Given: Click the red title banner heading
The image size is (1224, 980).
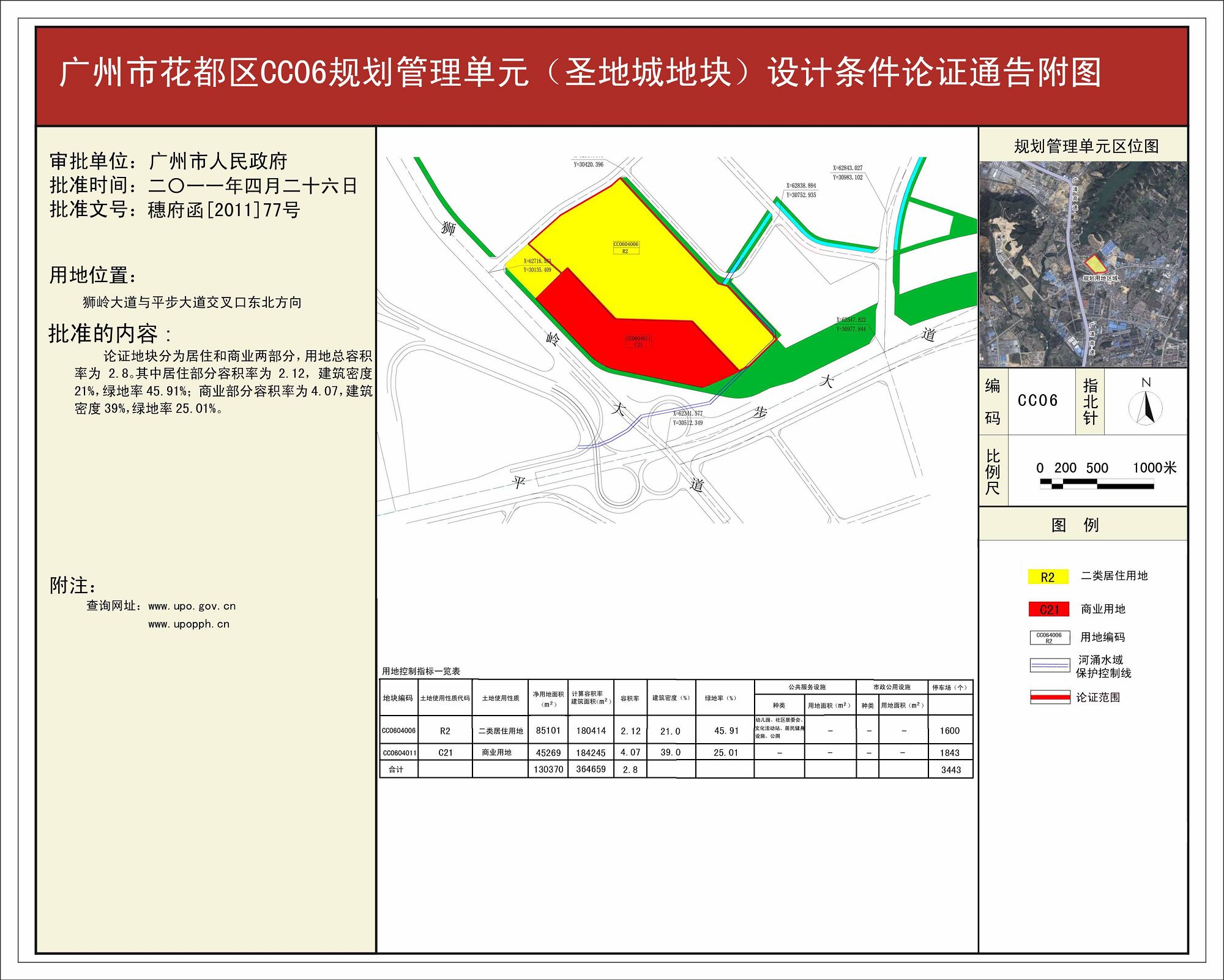Looking at the screenshot, I should pos(580,73).
